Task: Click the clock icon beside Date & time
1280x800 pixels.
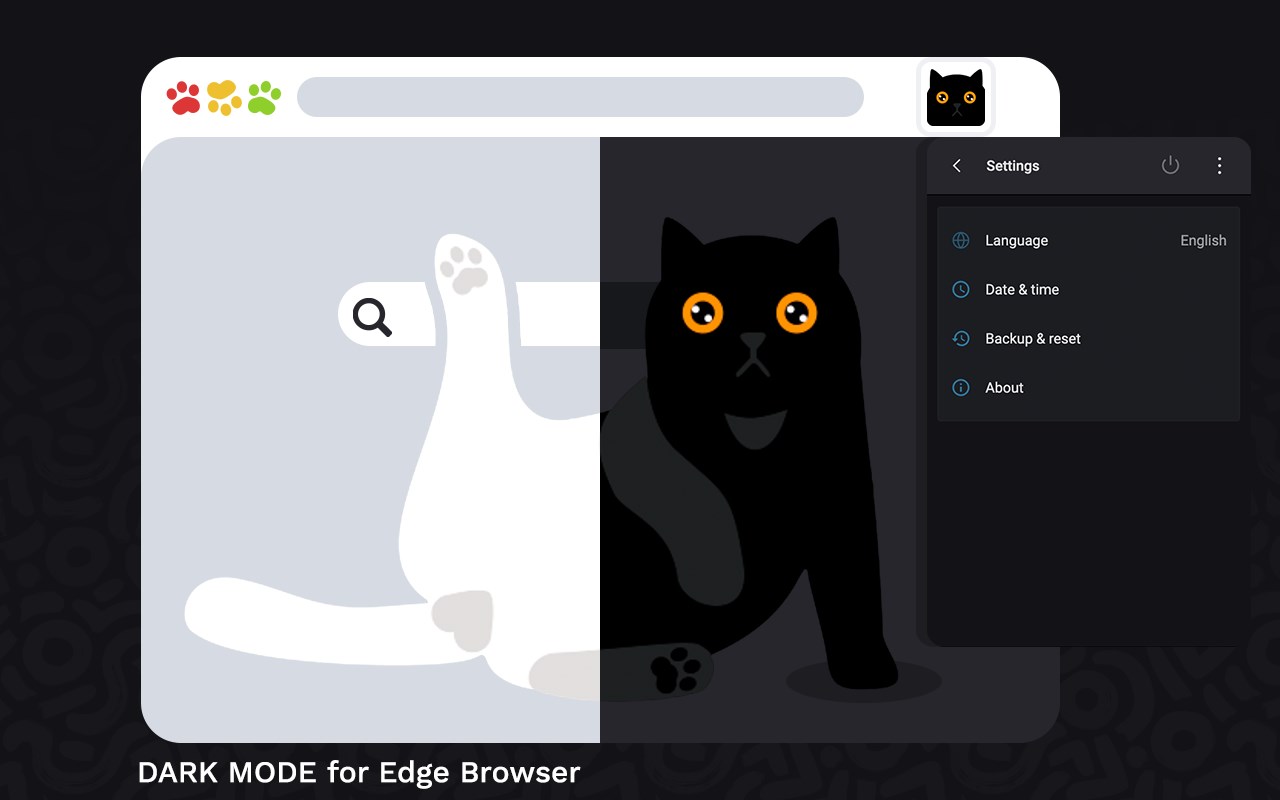Action: click(x=961, y=289)
